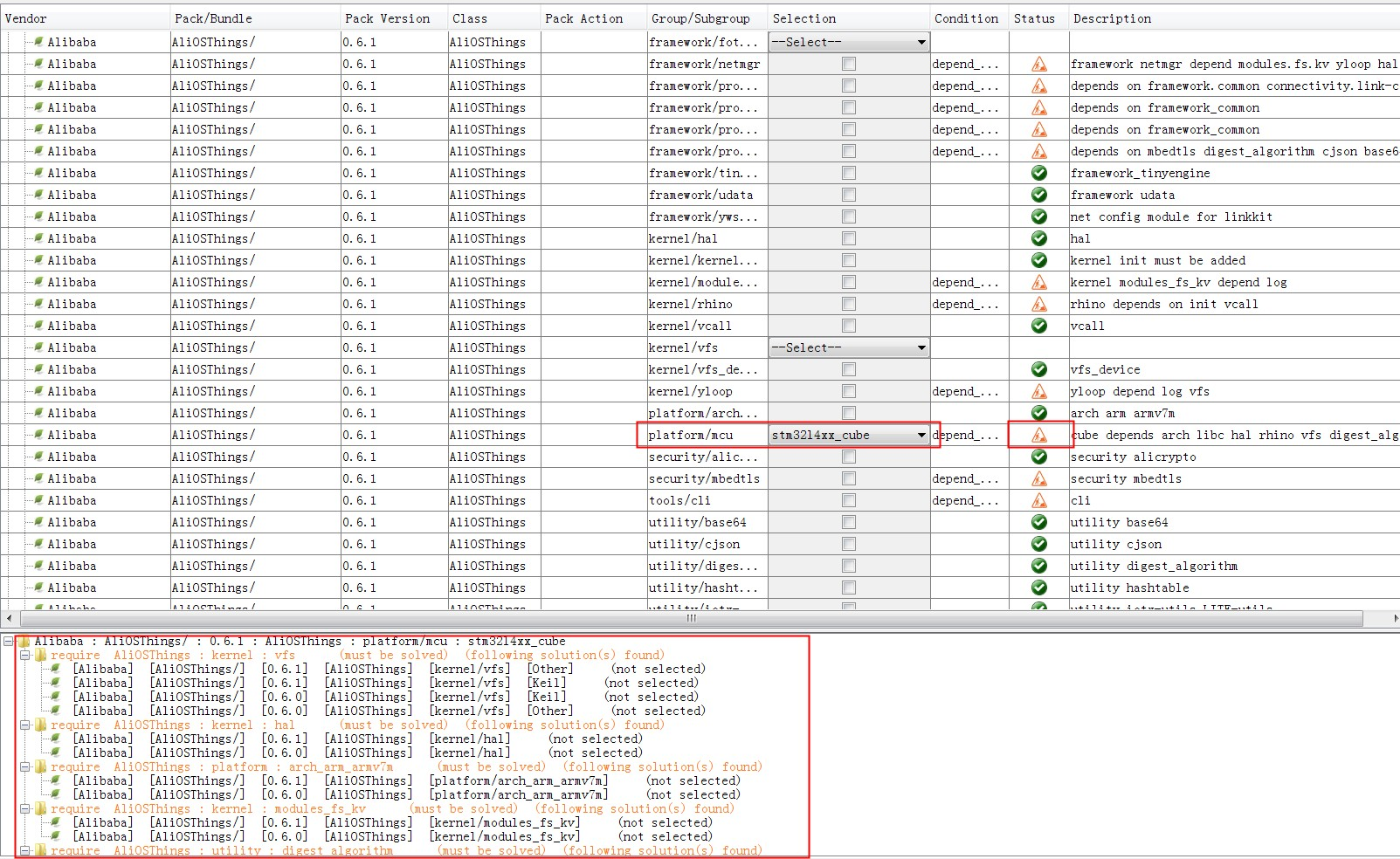The width and height of the screenshot is (1400, 859).
Task: Enable the framework/udata component checkbox
Action: (849, 195)
